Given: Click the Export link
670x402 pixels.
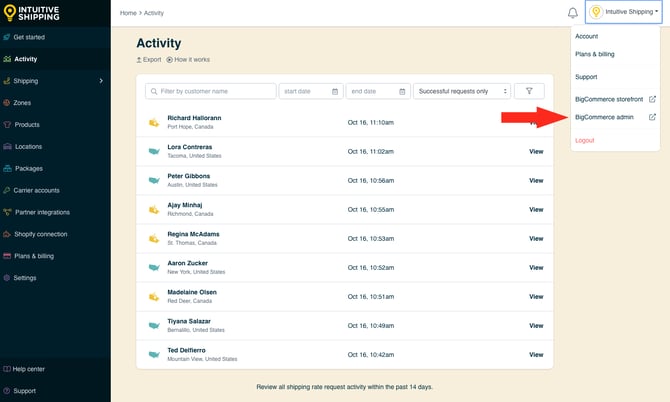Looking at the screenshot, I should click(x=149, y=60).
